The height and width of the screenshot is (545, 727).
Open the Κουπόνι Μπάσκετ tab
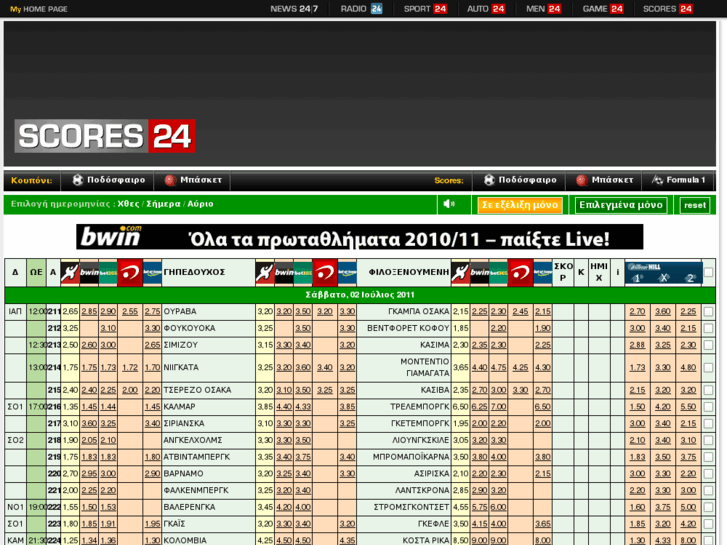tap(192, 180)
